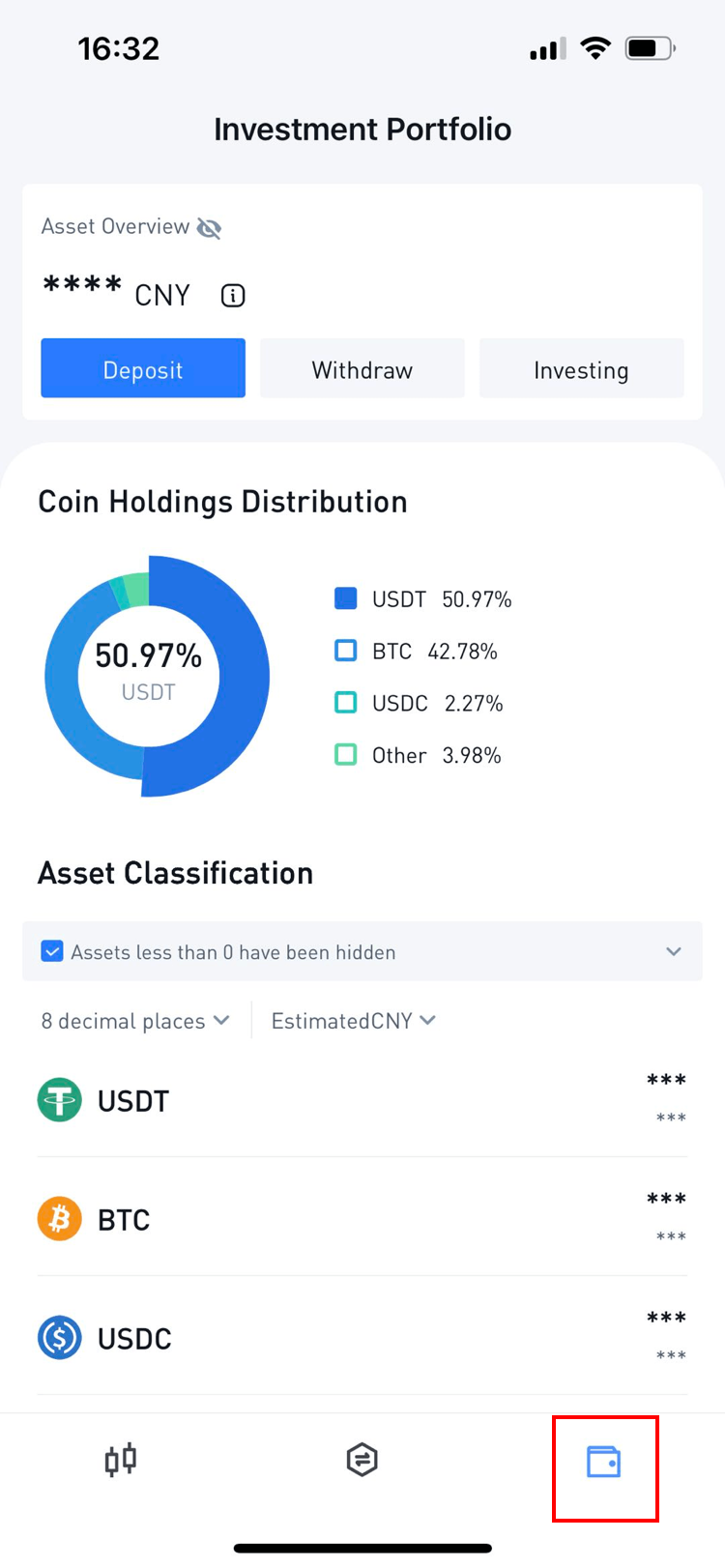
Task: Tap the USDT Tether coin icon
Action: [x=60, y=1101]
